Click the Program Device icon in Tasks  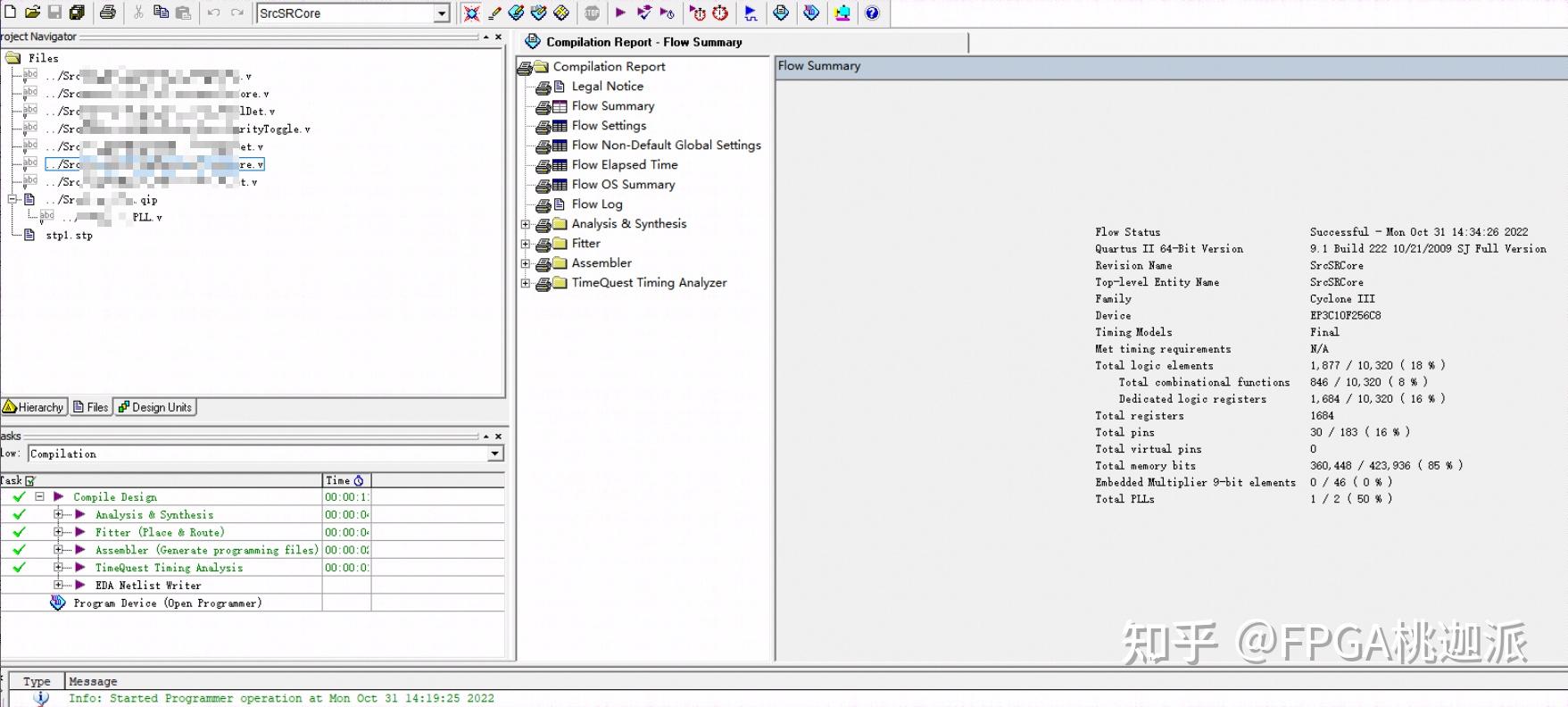[58, 603]
